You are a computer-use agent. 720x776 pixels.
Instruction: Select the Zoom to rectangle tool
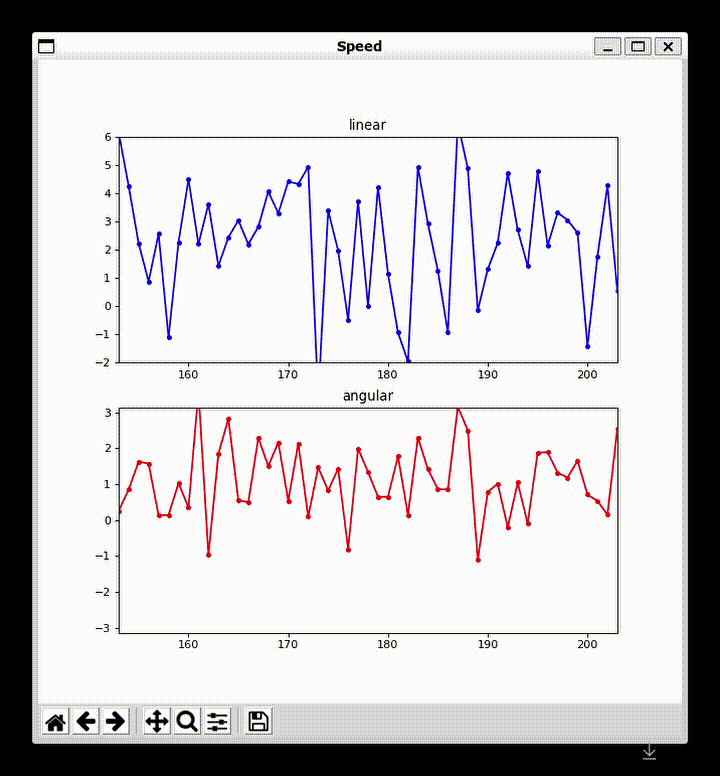(x=187, y=721)
